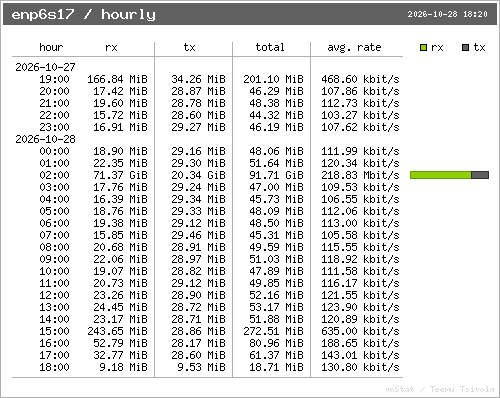The width and height of the screenshot is (500, 398).
Task: Click rx value 71.37 GiB
Action: 120,175
